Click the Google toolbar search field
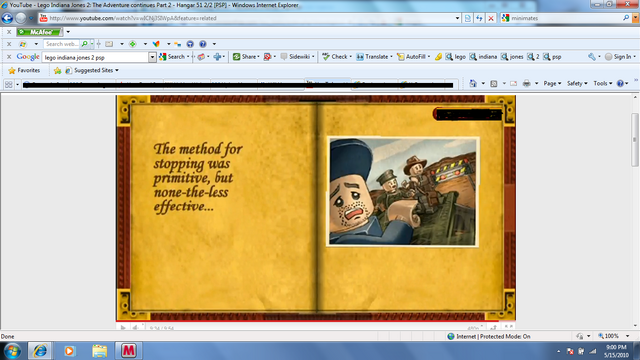The height and width of the screenshot is (360, 640). [x=96, y=58]
